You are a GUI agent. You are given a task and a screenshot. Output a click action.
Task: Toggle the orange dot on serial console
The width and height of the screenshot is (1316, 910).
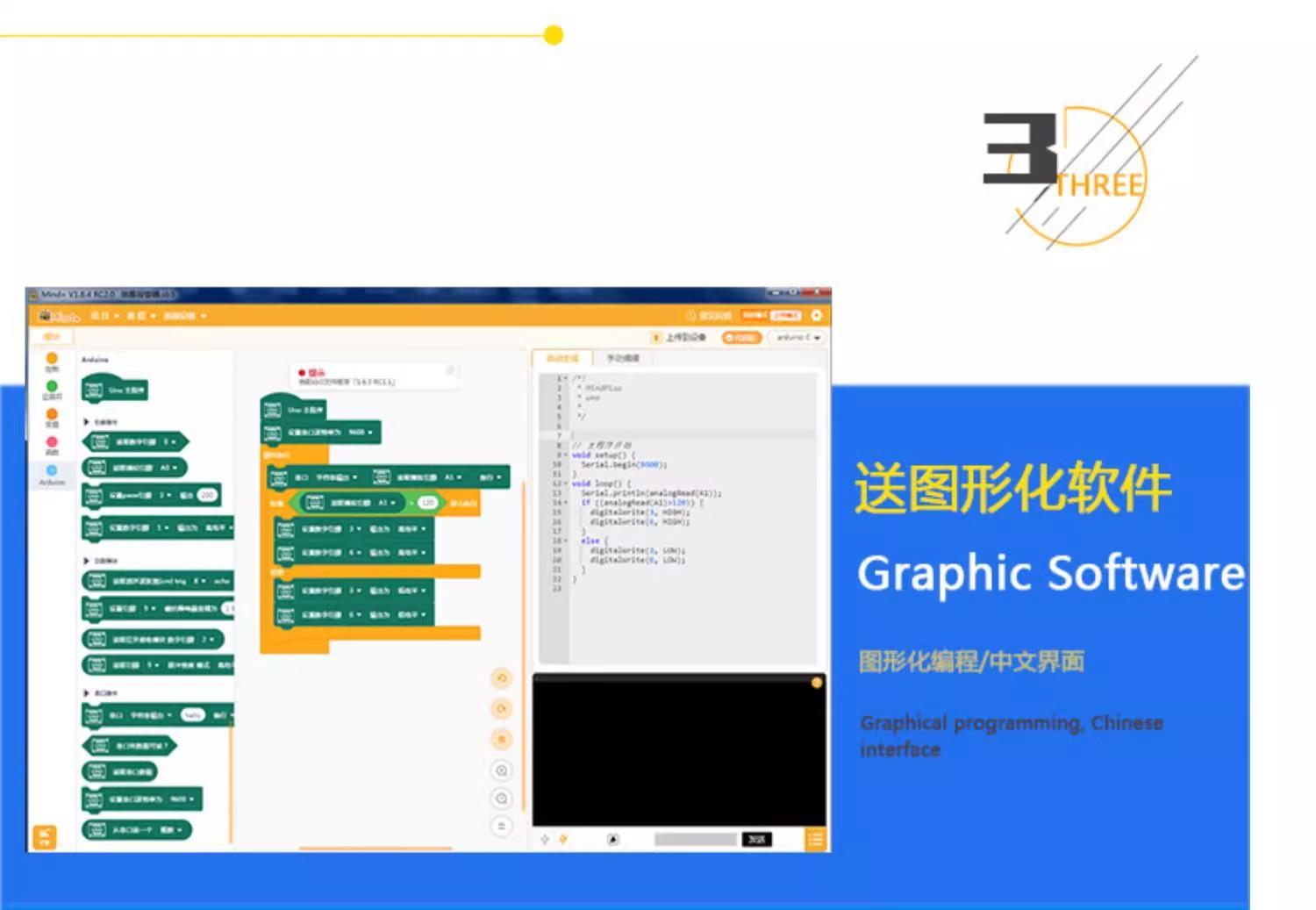(x=817, y=683)
